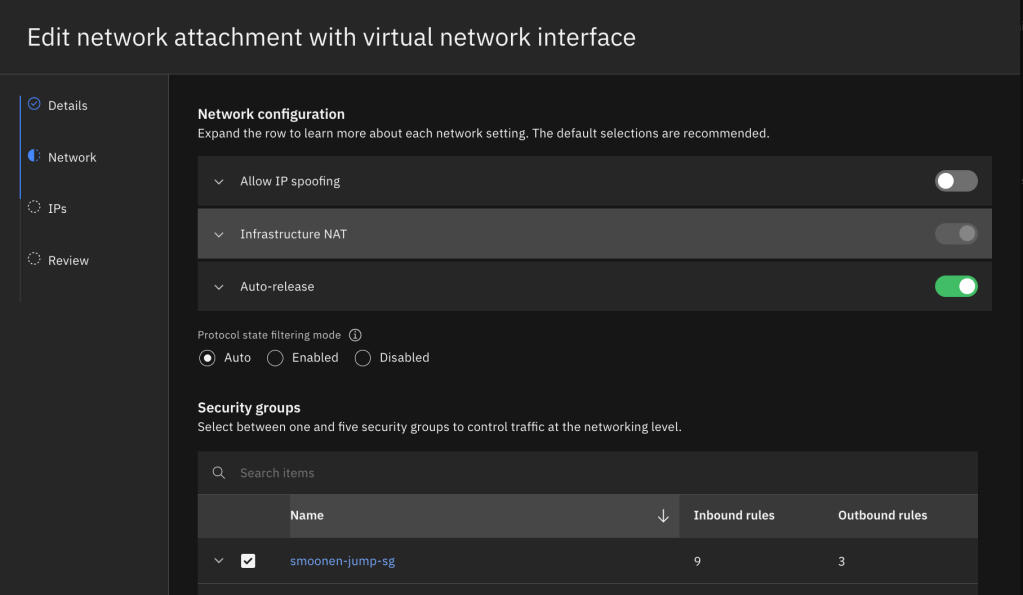This screenshot has width=1023, height=595.
Task: Click the protocol state filtering info icon
Action: click(355, 335)
